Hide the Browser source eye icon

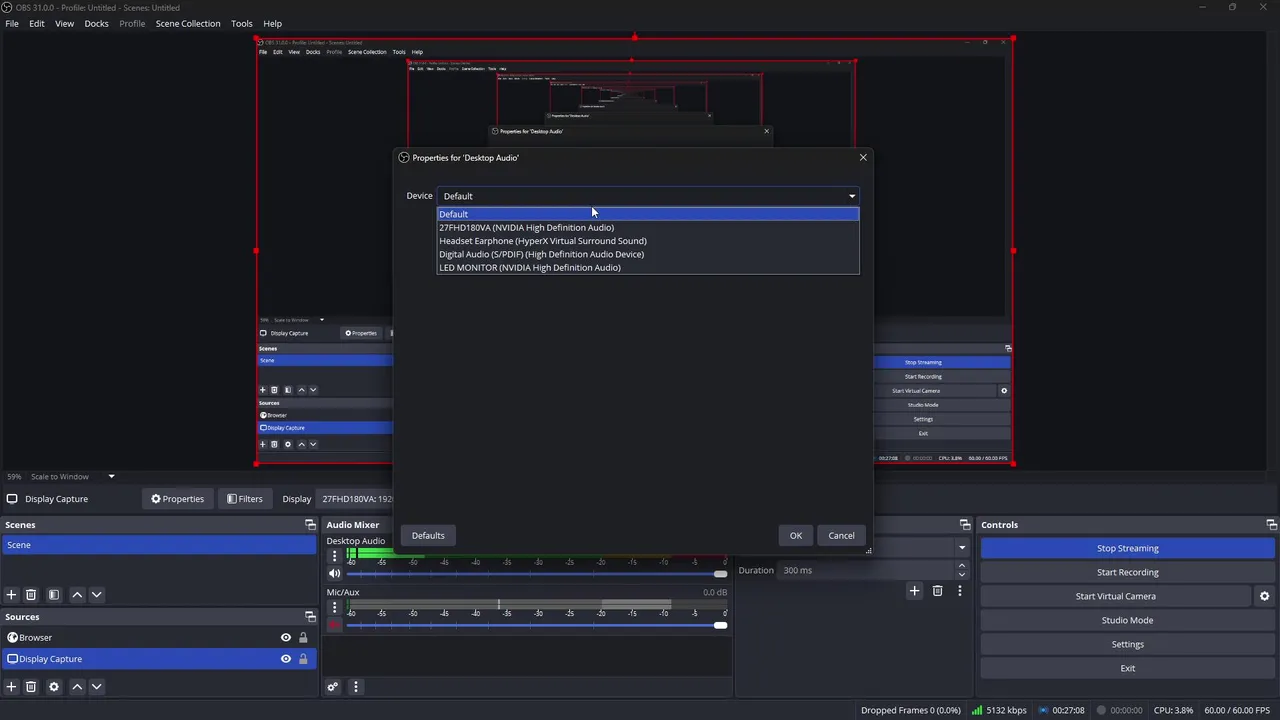(x=286, y=638)
